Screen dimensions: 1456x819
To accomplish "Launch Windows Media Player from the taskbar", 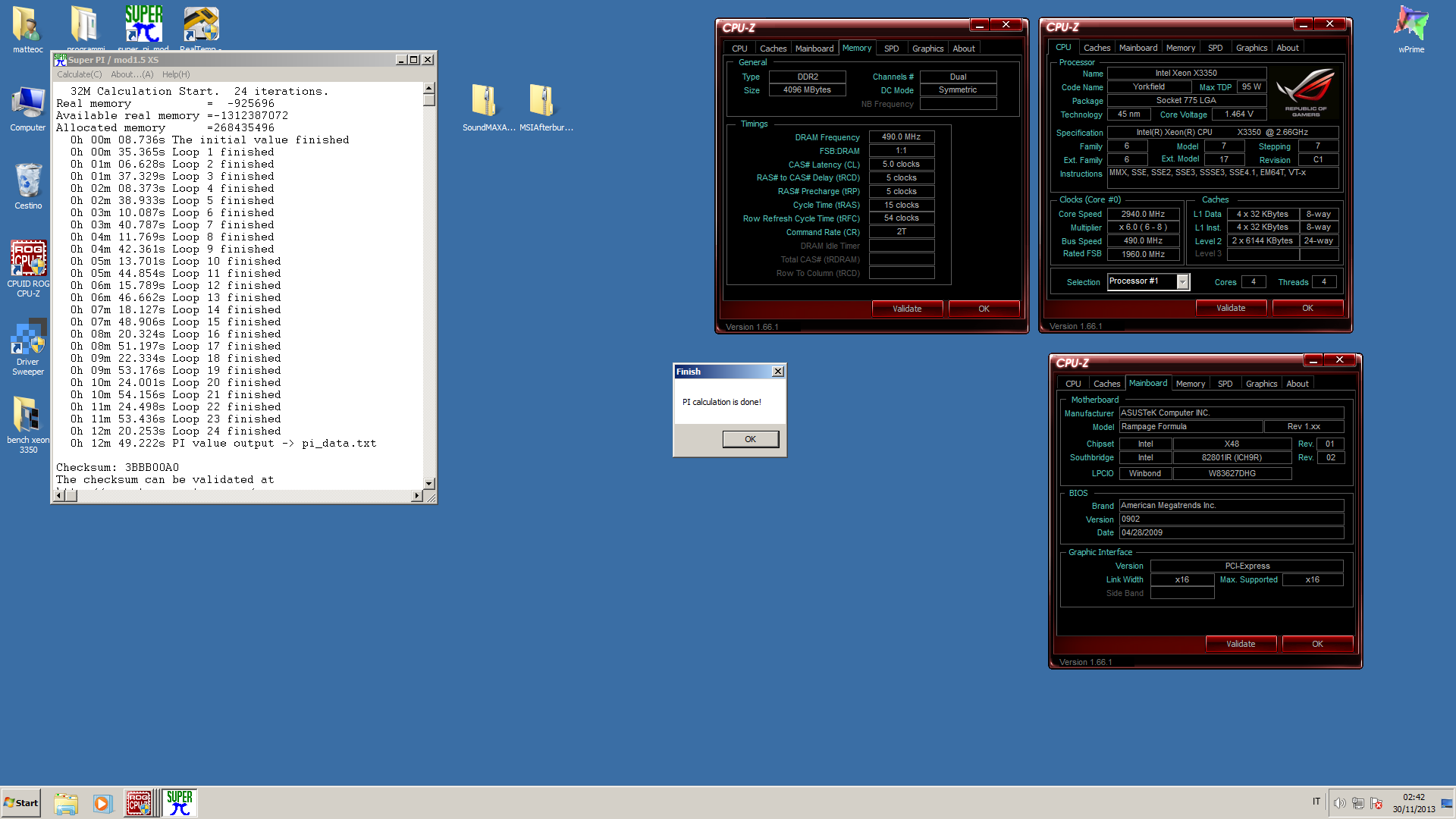I will click(x=102, y=803).
